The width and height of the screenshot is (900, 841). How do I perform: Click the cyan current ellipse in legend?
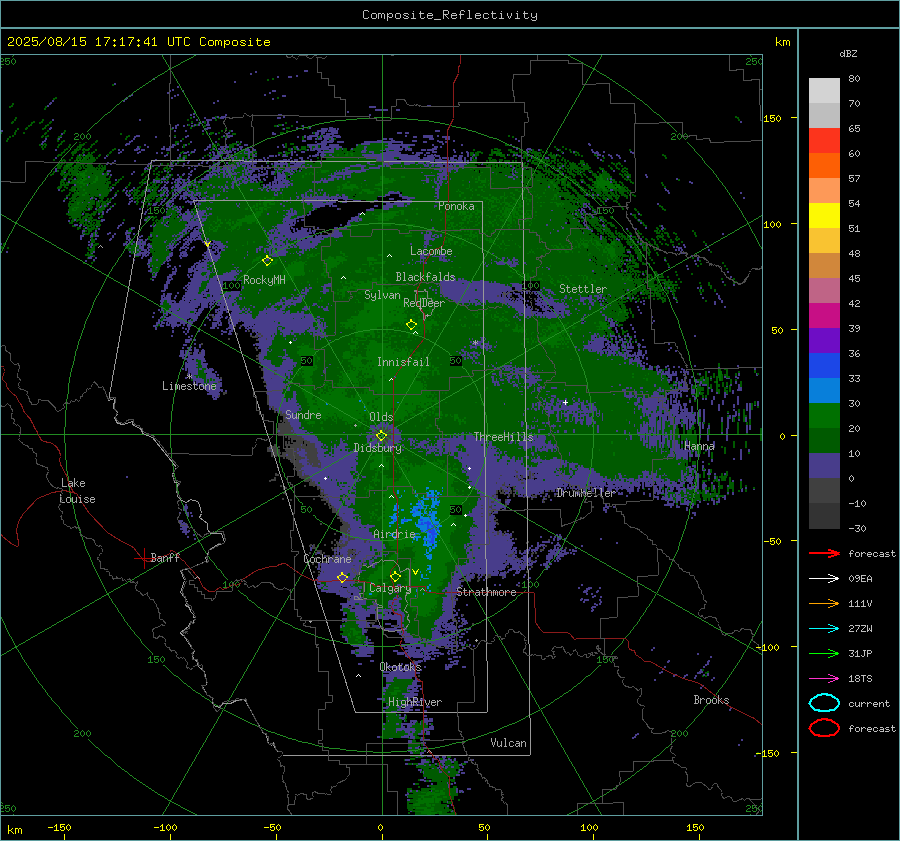pos(824,703)
